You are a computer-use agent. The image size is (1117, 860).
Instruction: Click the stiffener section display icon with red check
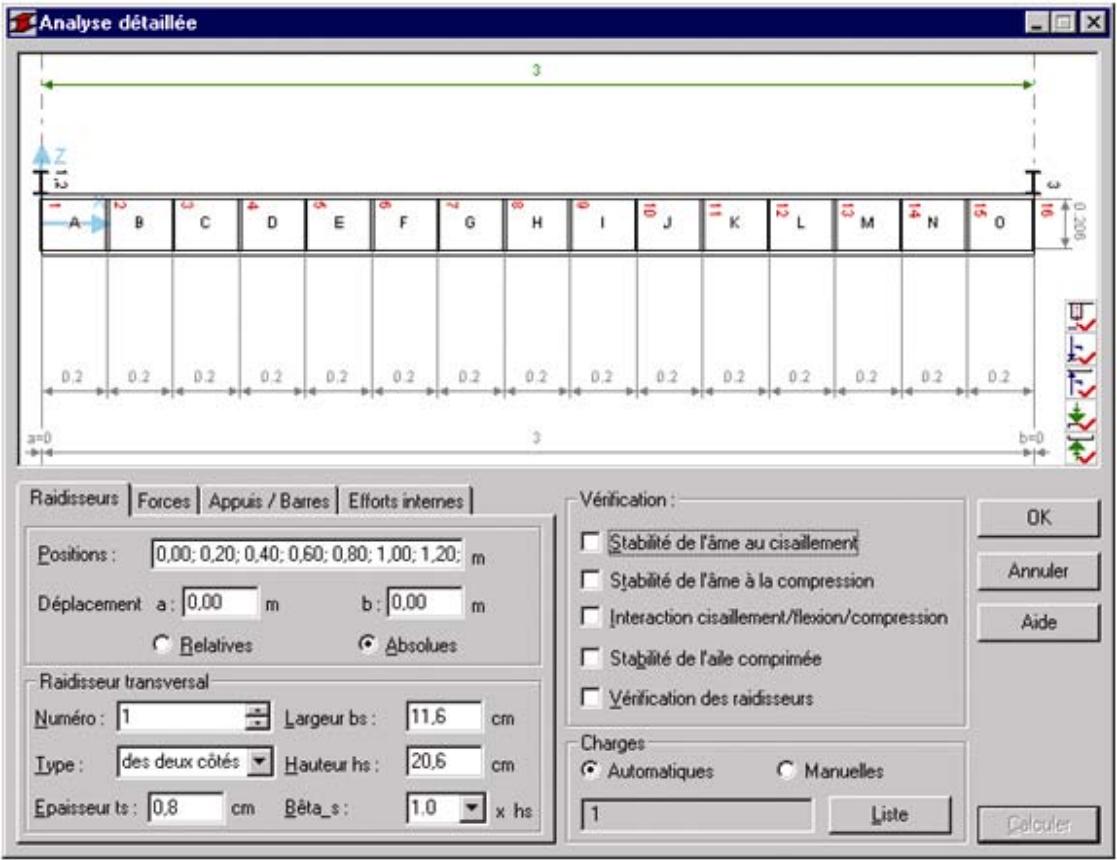[x=1081, y=316]
